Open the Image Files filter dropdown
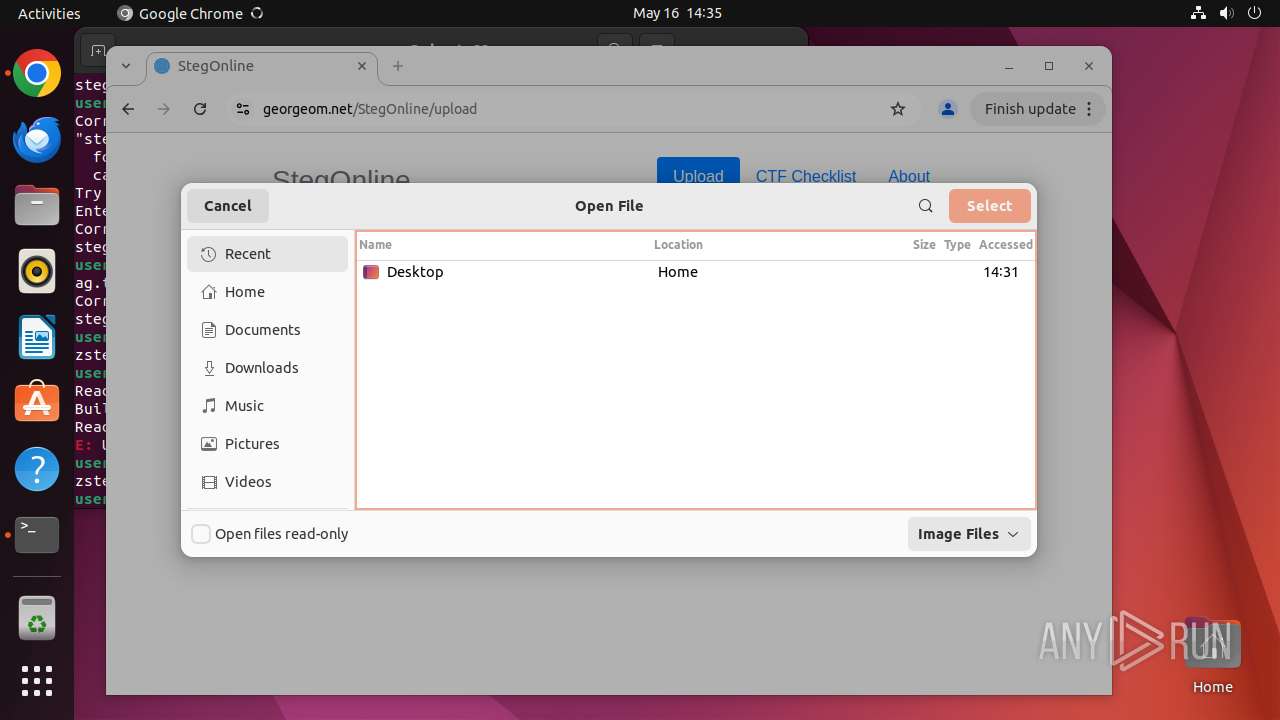Viewport: 1280px width, 720px height. tap(968, 534)
